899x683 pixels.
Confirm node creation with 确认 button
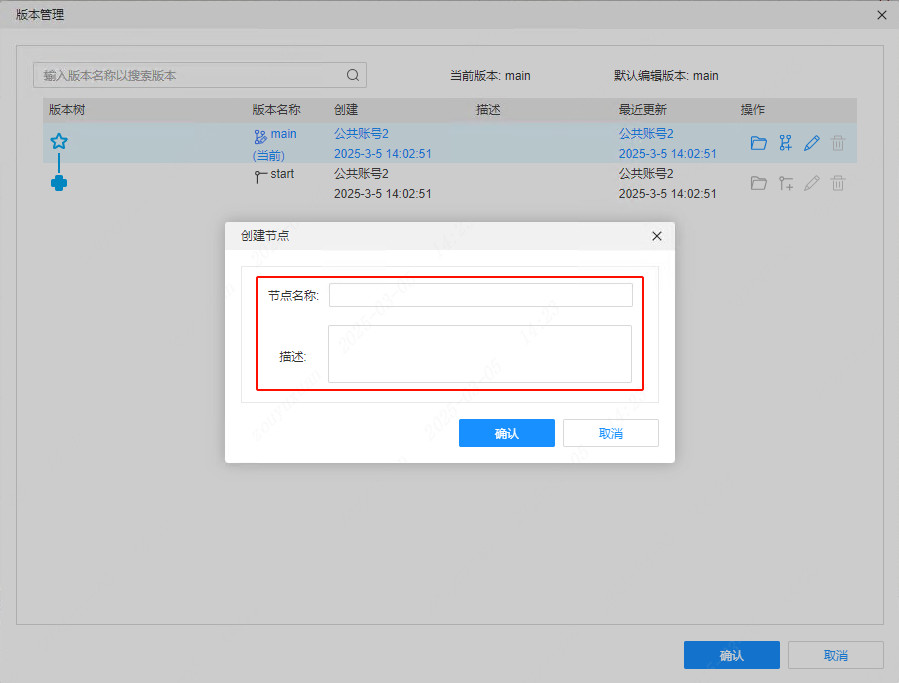pyautogui.click(x=506, y=432)
